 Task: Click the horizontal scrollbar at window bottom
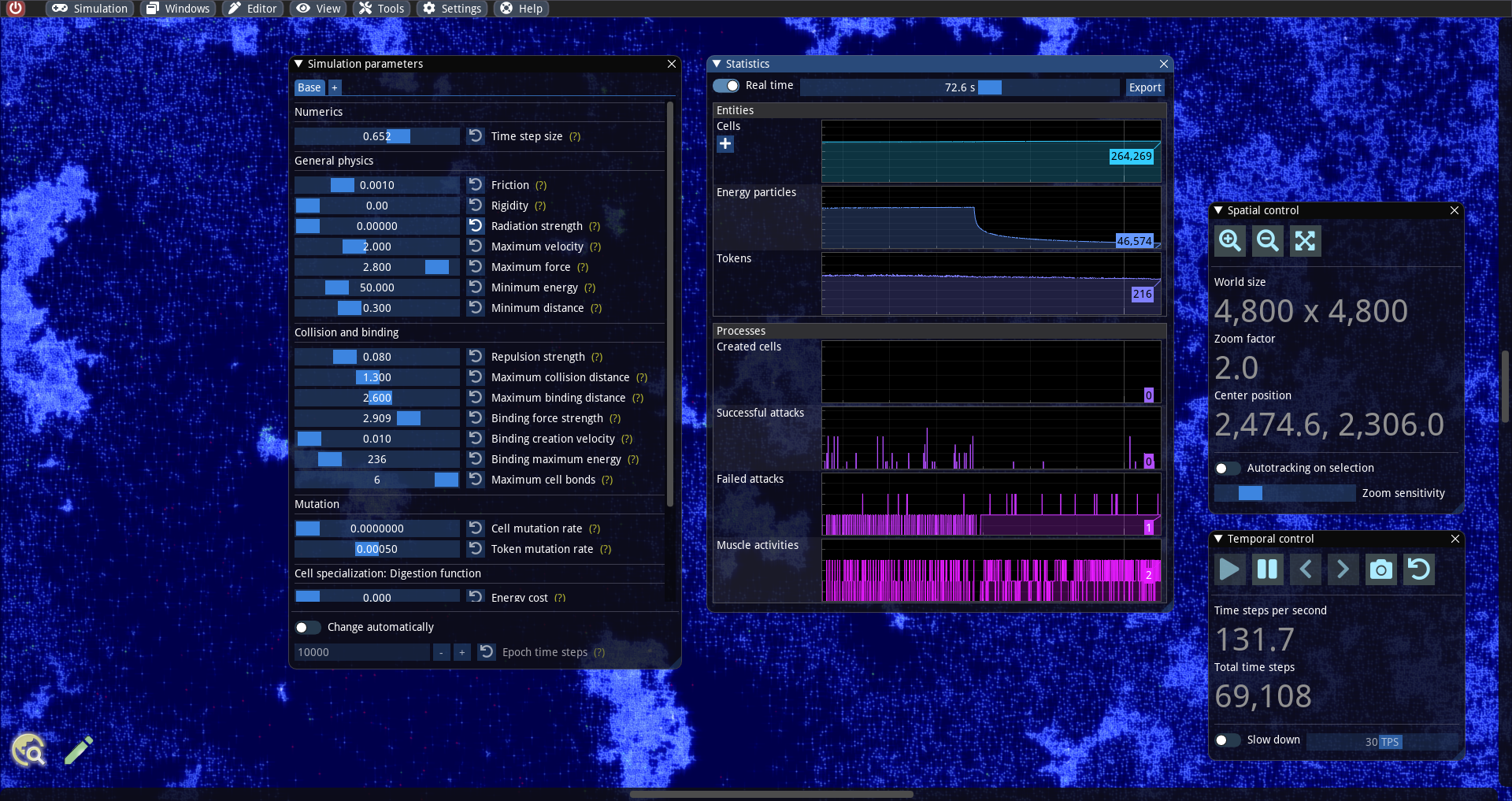pyautogui.click(x=772, y=794)
